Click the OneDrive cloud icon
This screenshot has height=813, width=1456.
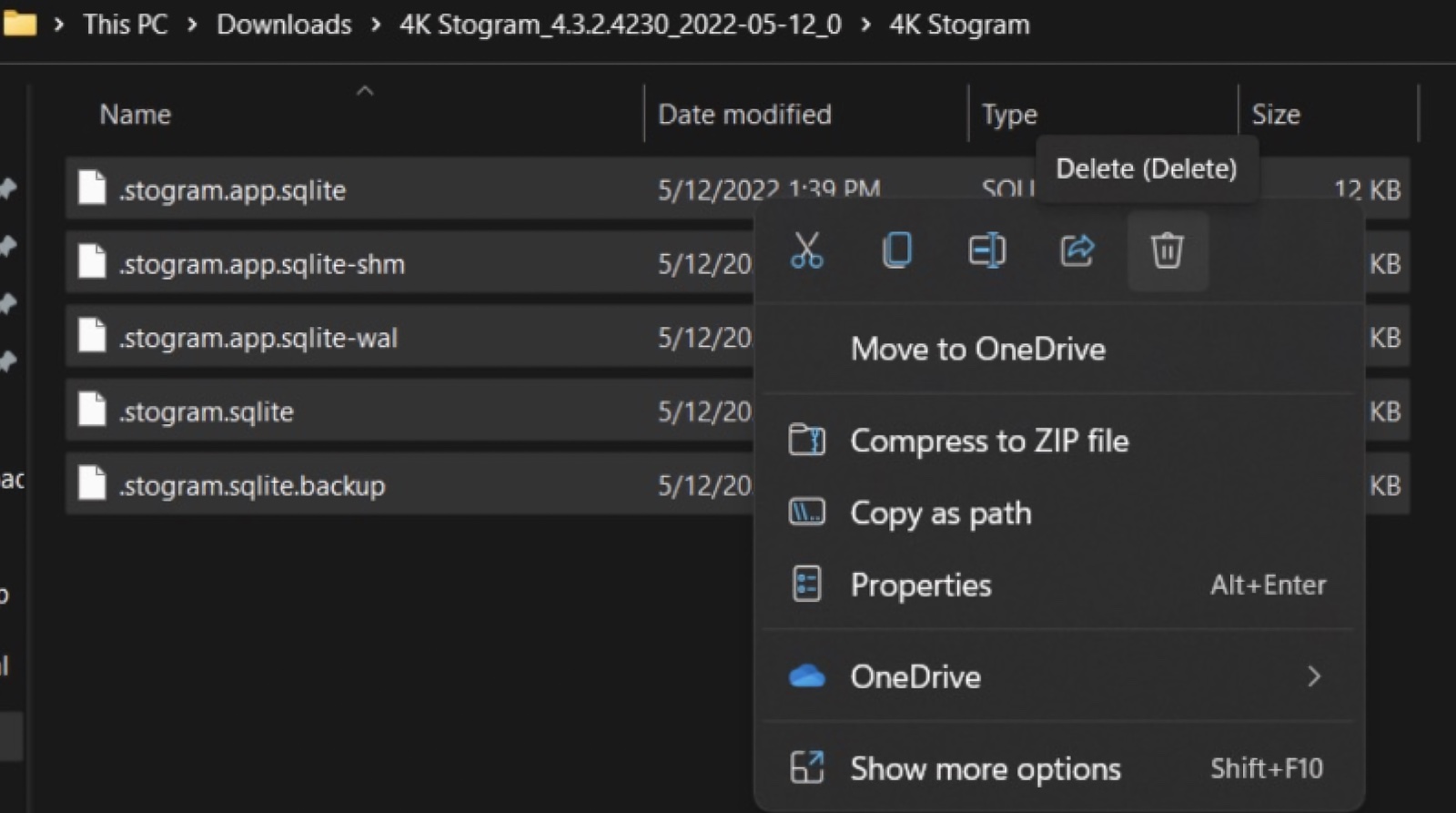pos(806,676)
